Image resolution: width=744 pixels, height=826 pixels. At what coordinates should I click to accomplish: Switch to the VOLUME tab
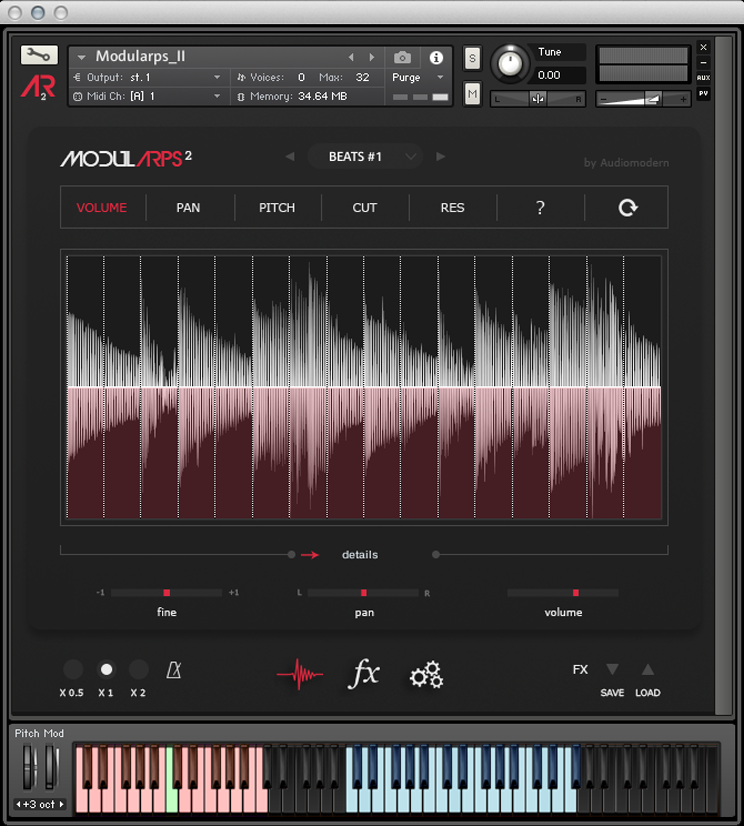[x=102, y=208]
